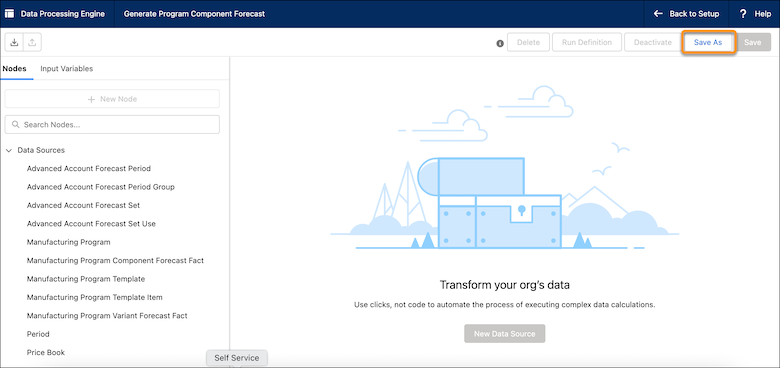Image resolution: width=780 pixels, height=368 pixels.
Task: Select Advanced Account Forecast Set Use node
Action: click(x=91, y=224)
